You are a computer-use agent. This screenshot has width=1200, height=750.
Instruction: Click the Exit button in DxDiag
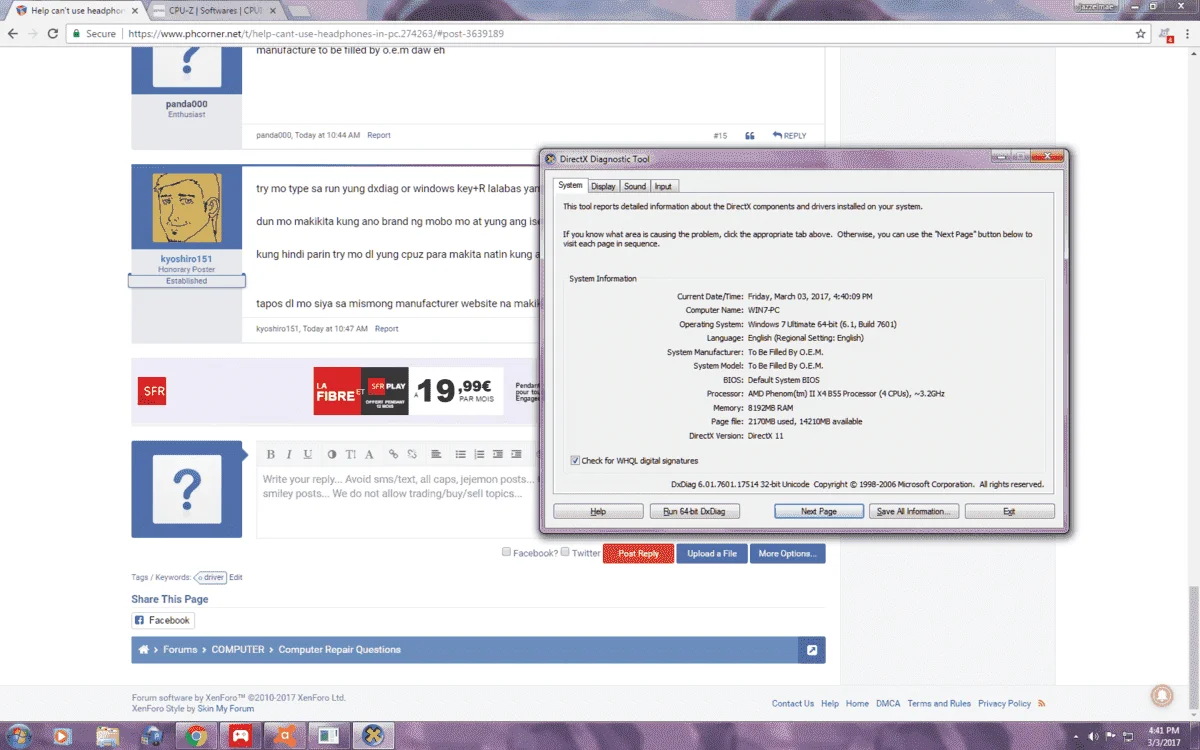(x=1010, y=511)
